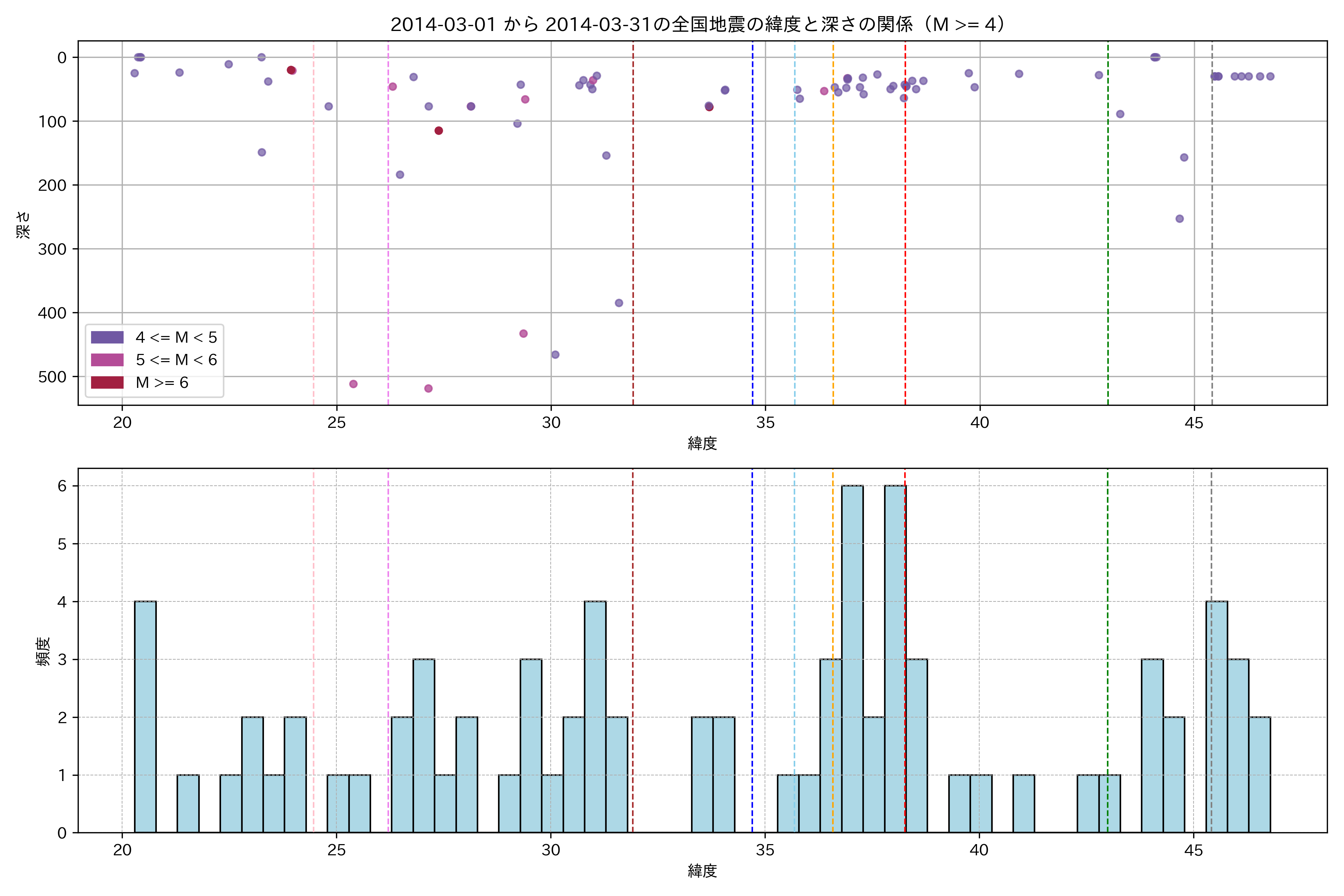Click the dark red point near depth 115
The height and width of the screenshot is (896, 1344).
[439, 131]
